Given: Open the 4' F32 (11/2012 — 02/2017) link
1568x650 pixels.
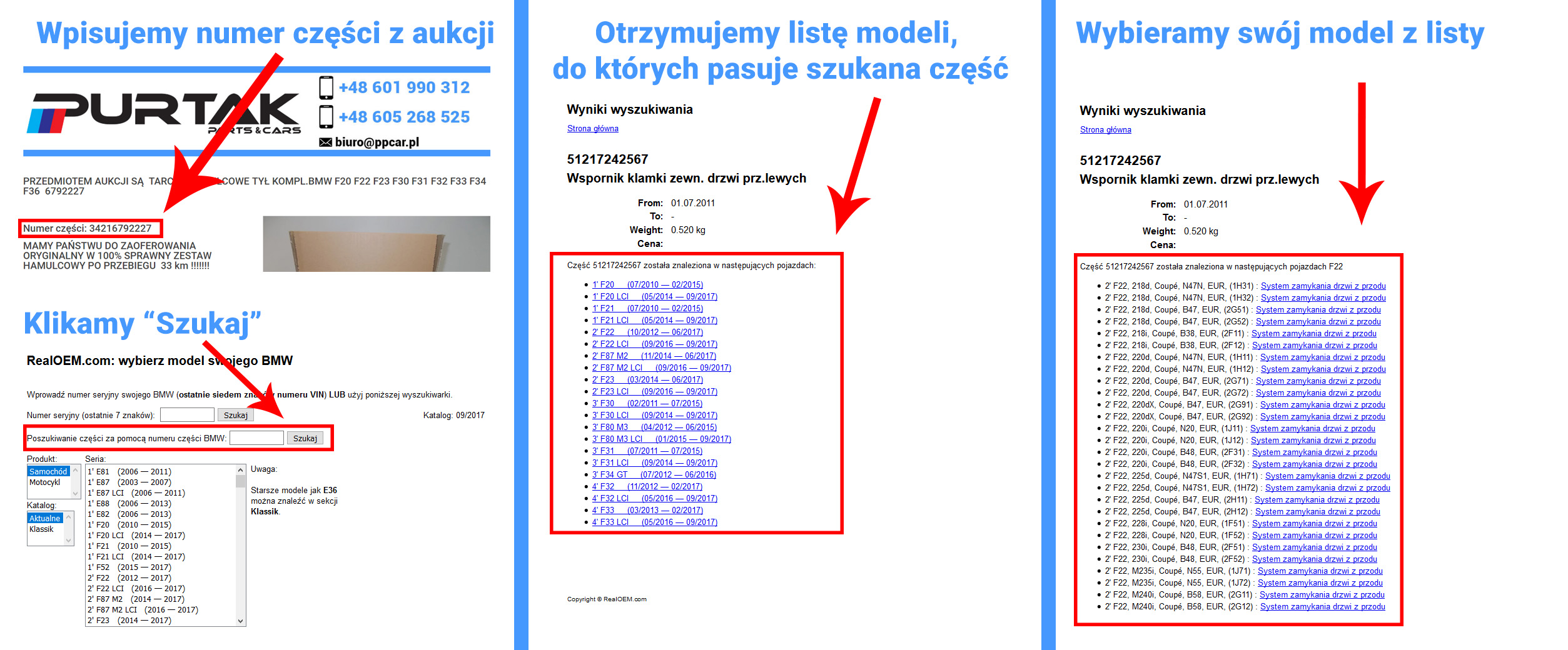Looking at the screenshot, I should click(648, 486).
